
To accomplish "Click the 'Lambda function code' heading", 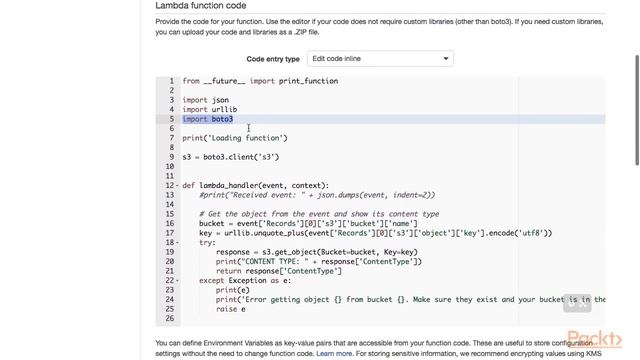I will pos(200,6).
